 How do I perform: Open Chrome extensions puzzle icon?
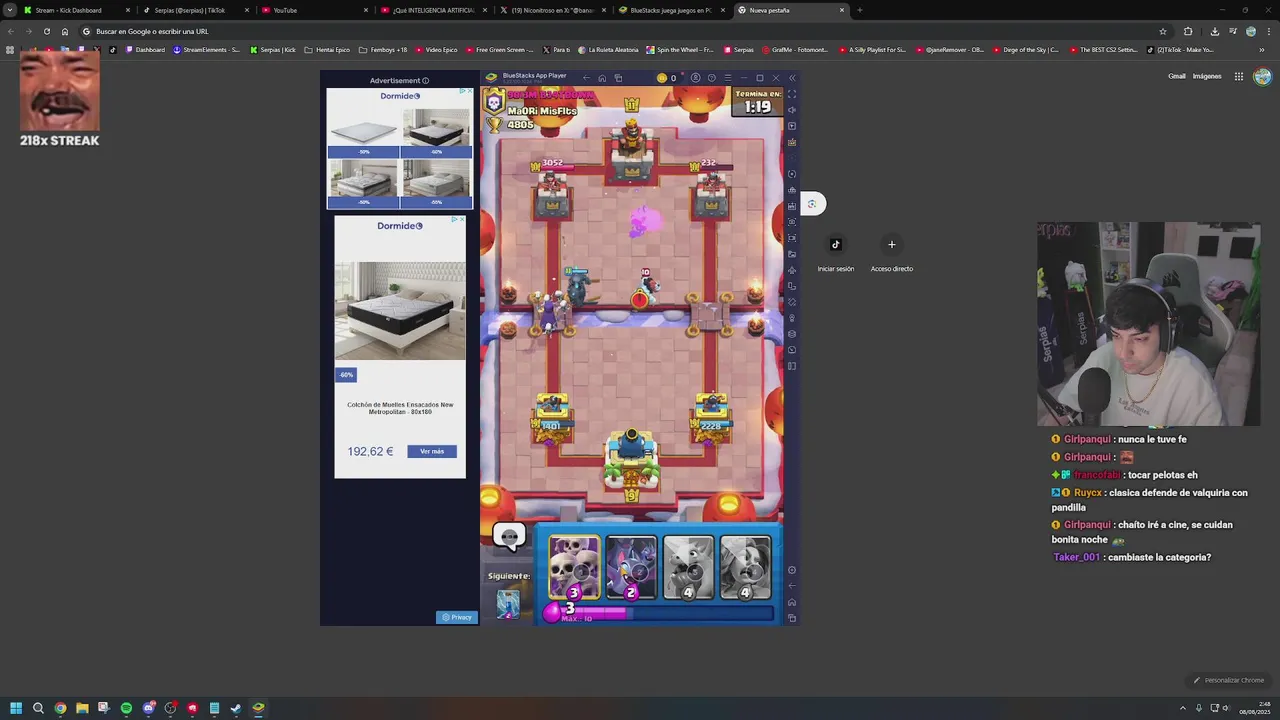point(1188,31)
